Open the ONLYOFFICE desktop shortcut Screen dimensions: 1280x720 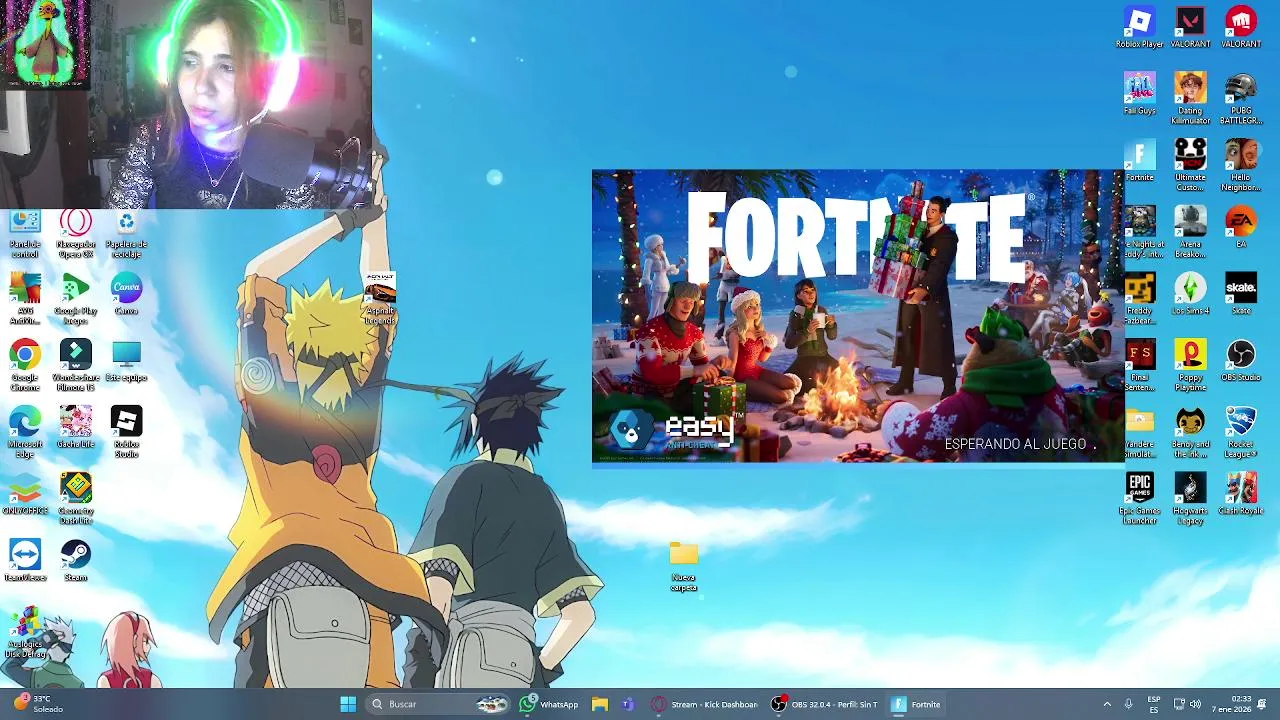tap(25, 494)
